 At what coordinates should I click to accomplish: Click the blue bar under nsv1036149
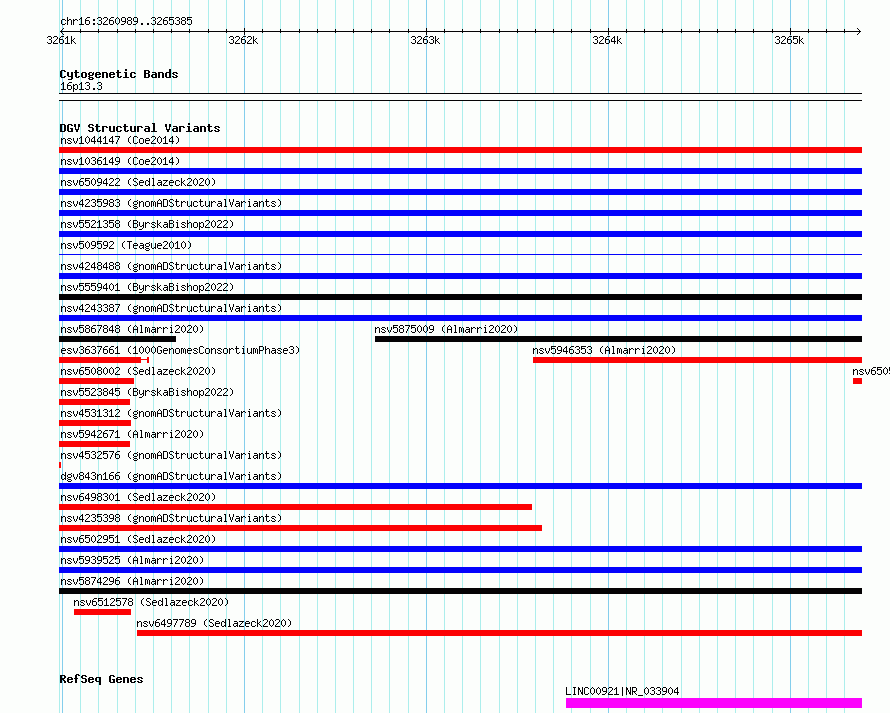click(460, 171)
